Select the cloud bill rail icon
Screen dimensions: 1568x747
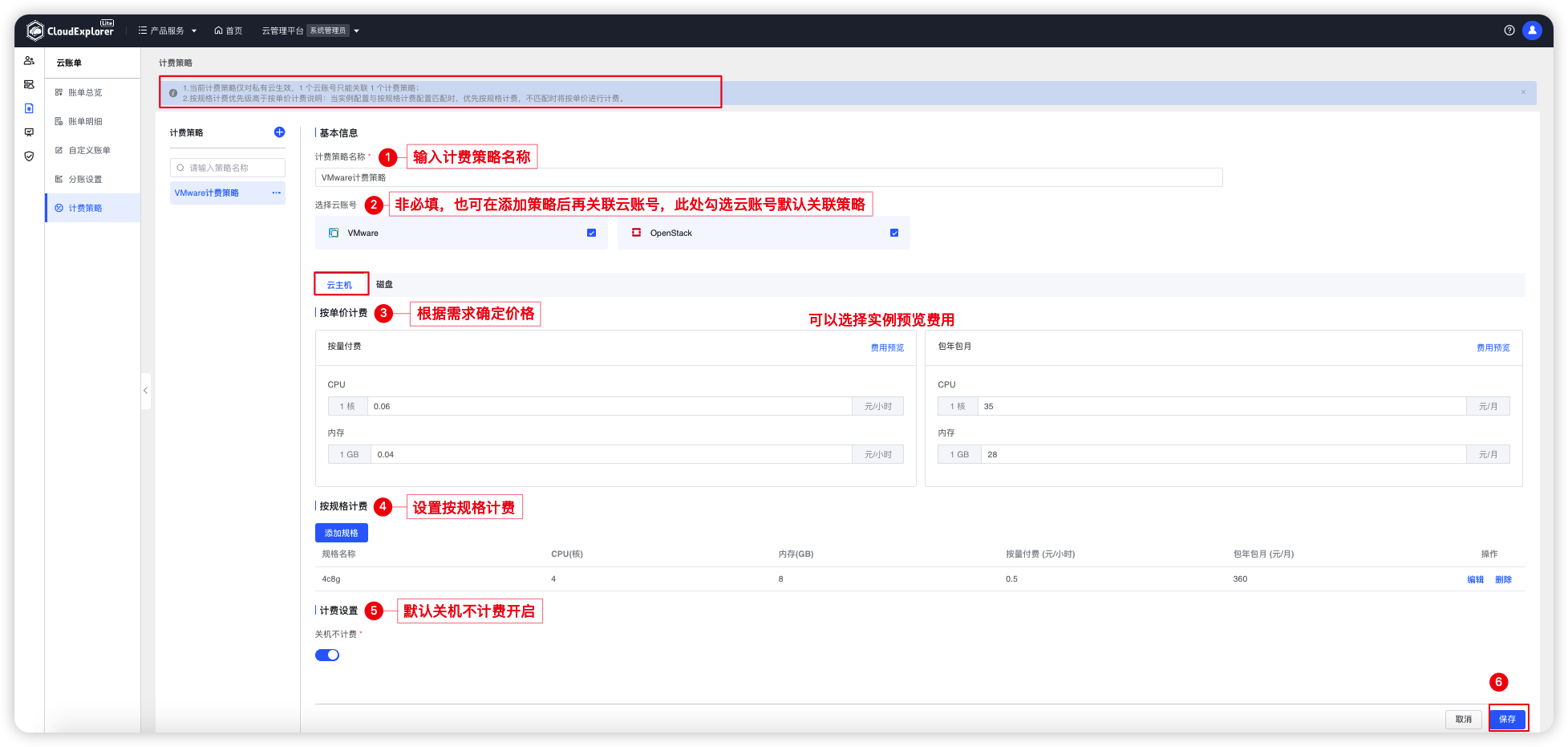point(29,108)
